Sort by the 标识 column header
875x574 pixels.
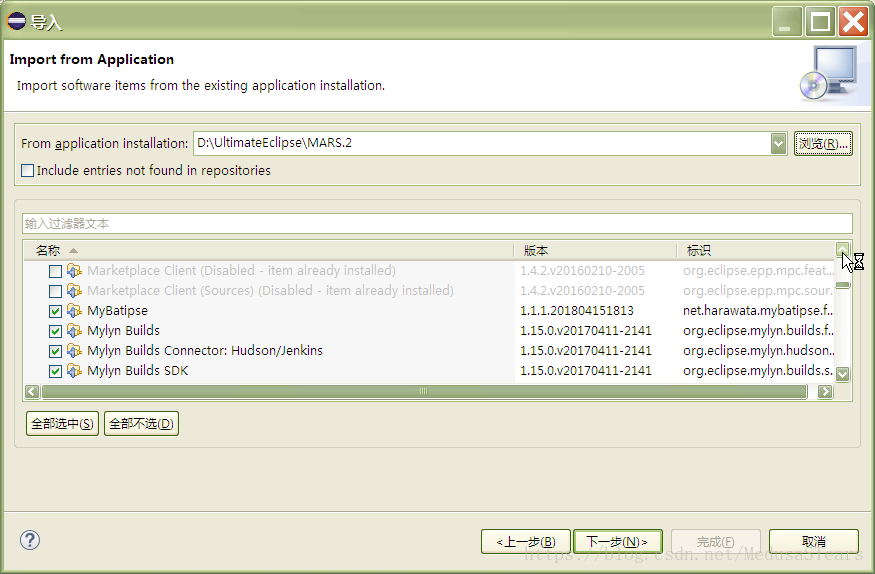pos(756,250)
